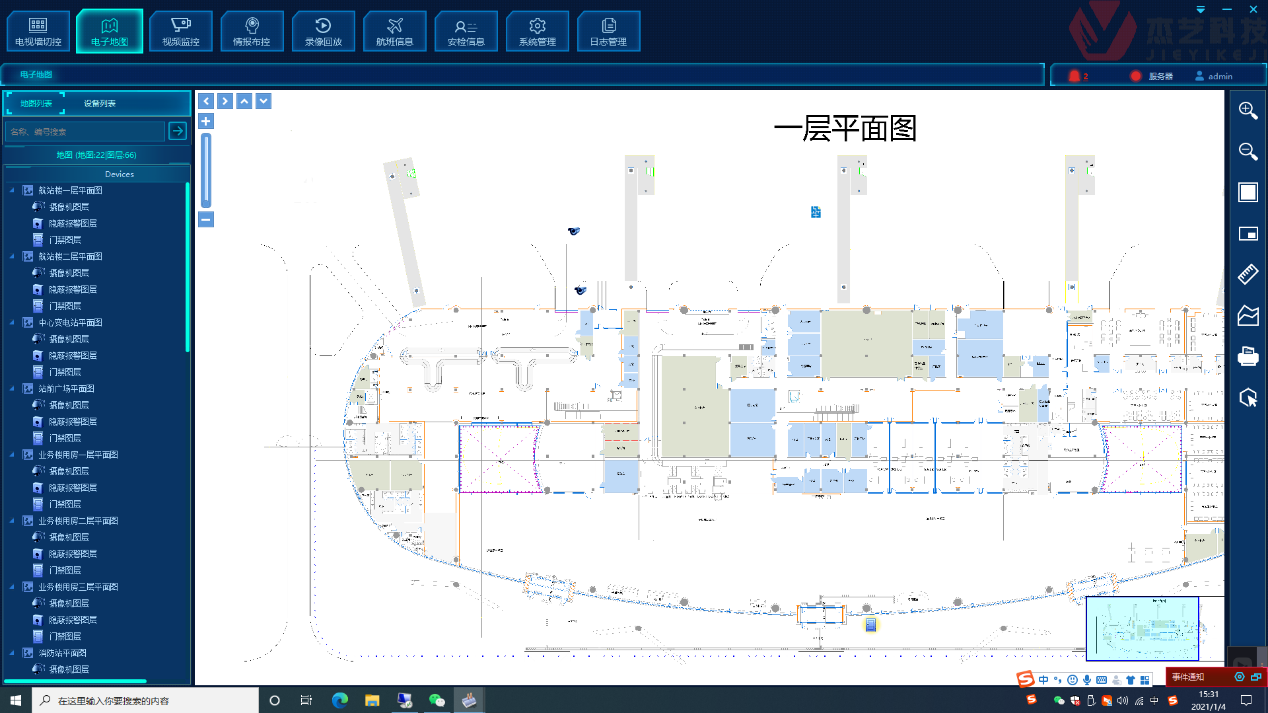
Task: Select the zoom in tool on right toolbar
Action: 1247,110
